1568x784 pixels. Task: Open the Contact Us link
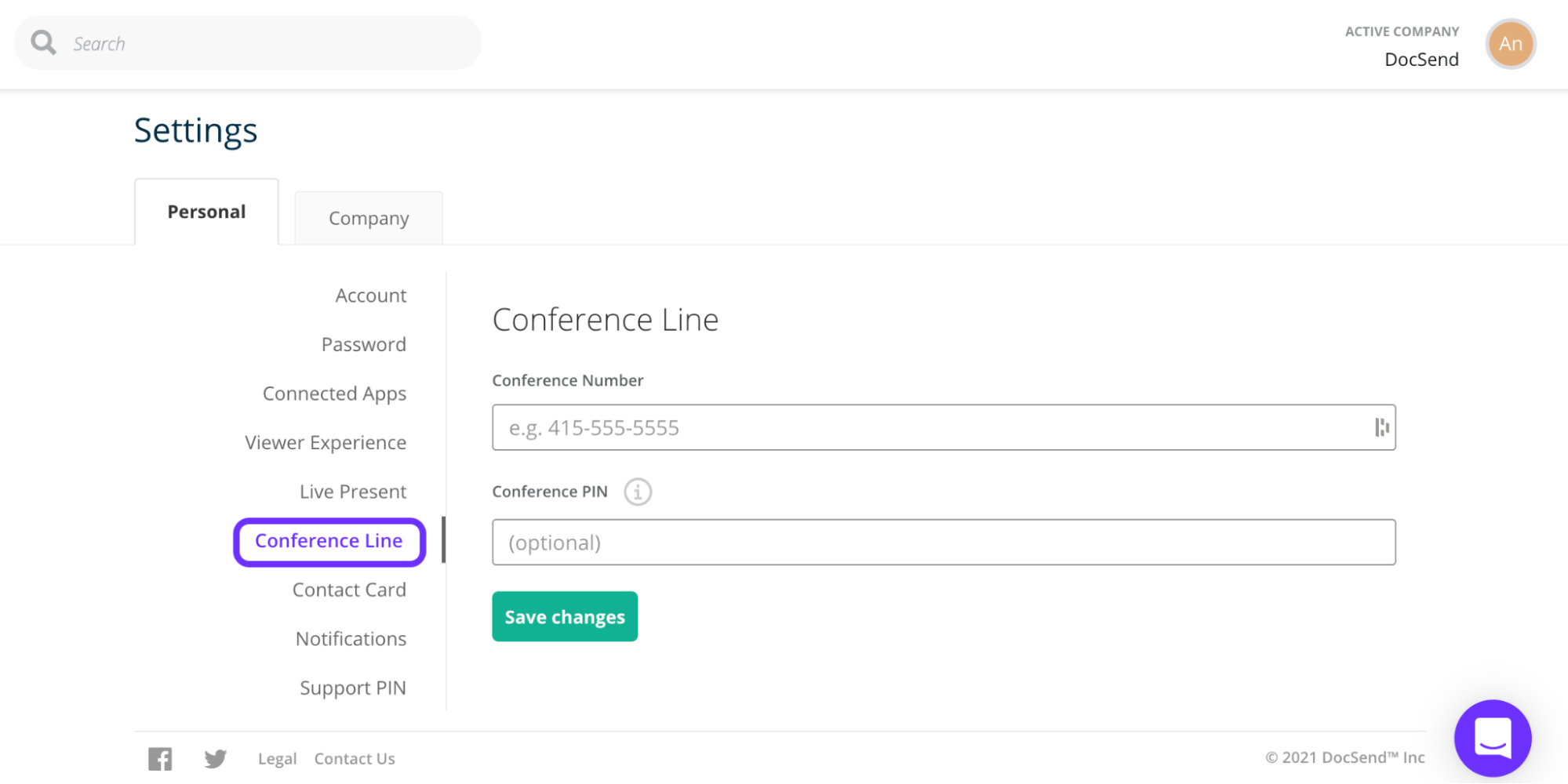coord(354,758)
